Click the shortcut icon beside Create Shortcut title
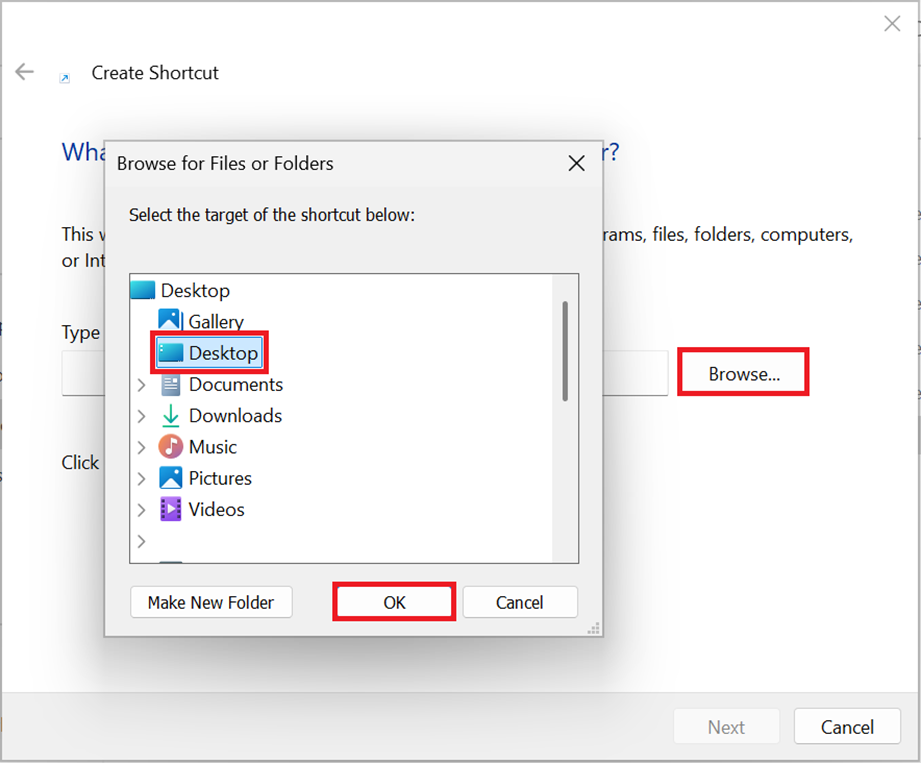Viewport: 921px width, 763px height. 65,78
